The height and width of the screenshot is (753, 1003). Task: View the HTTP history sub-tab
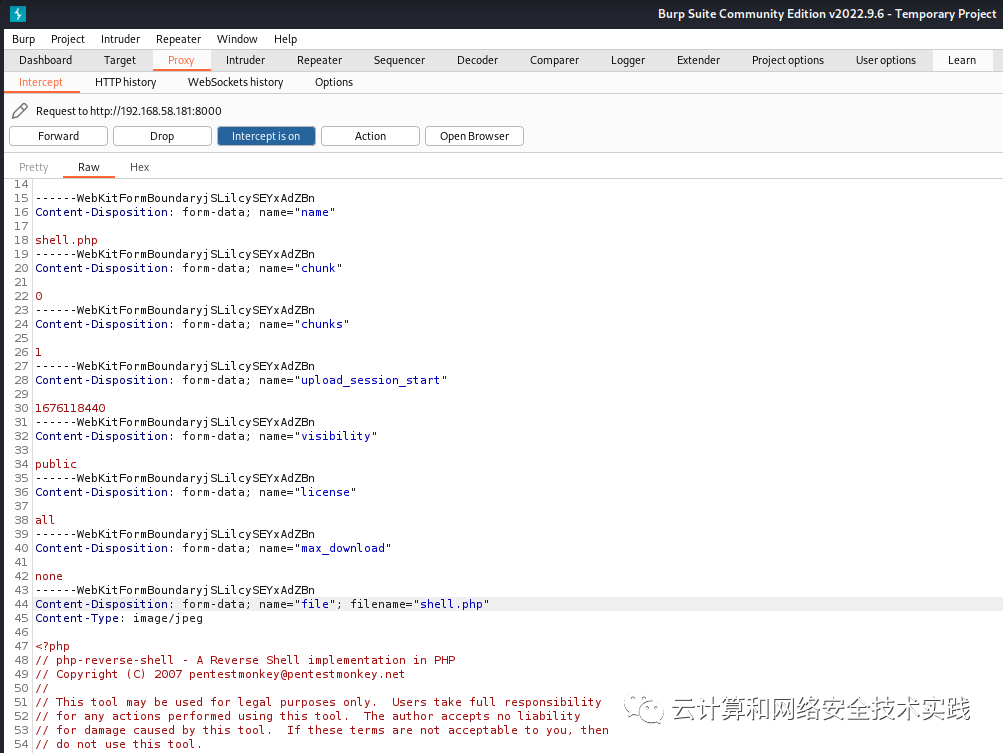pos(125,82)
